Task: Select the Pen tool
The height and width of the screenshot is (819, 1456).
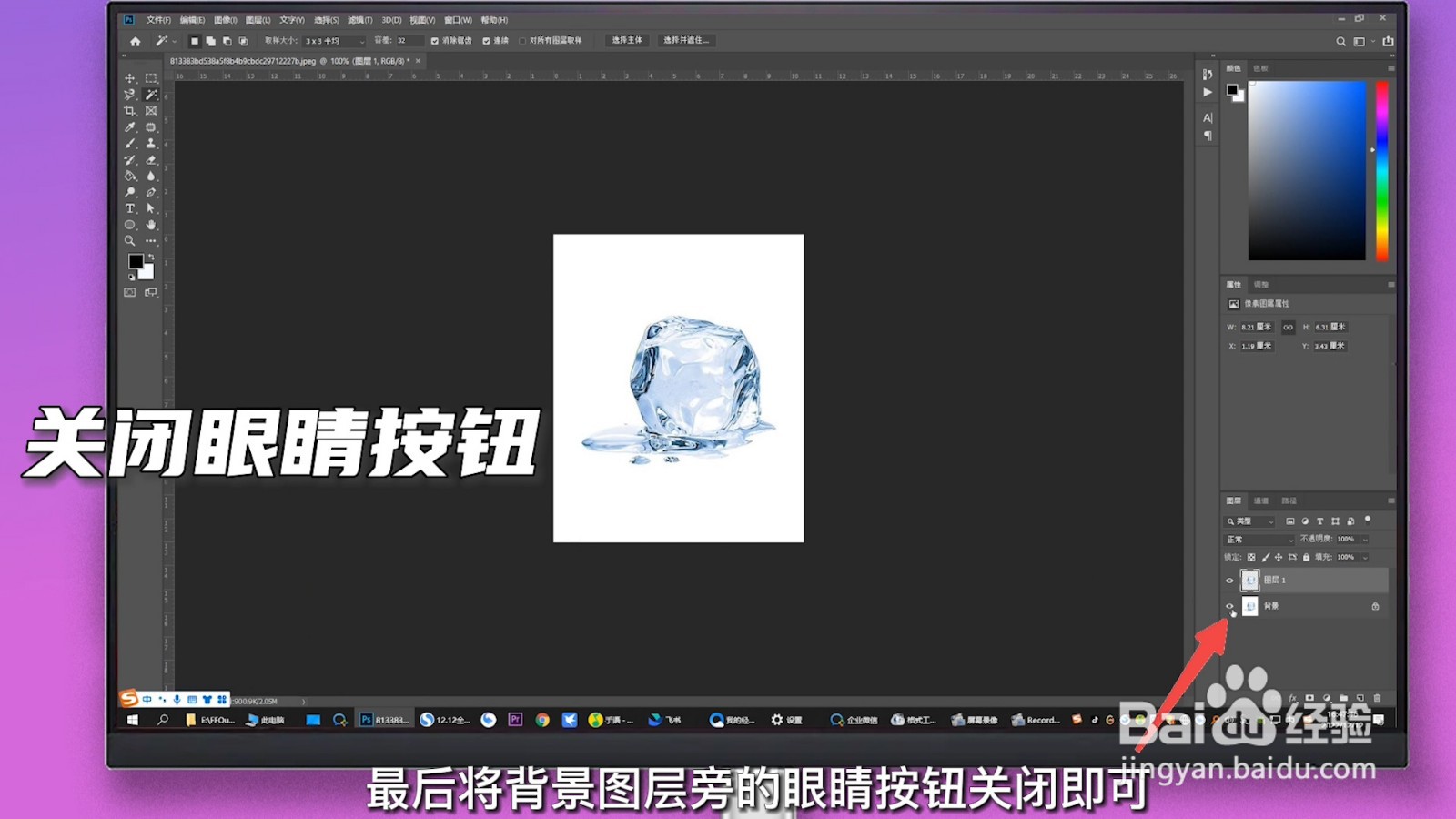Action: 149,189
